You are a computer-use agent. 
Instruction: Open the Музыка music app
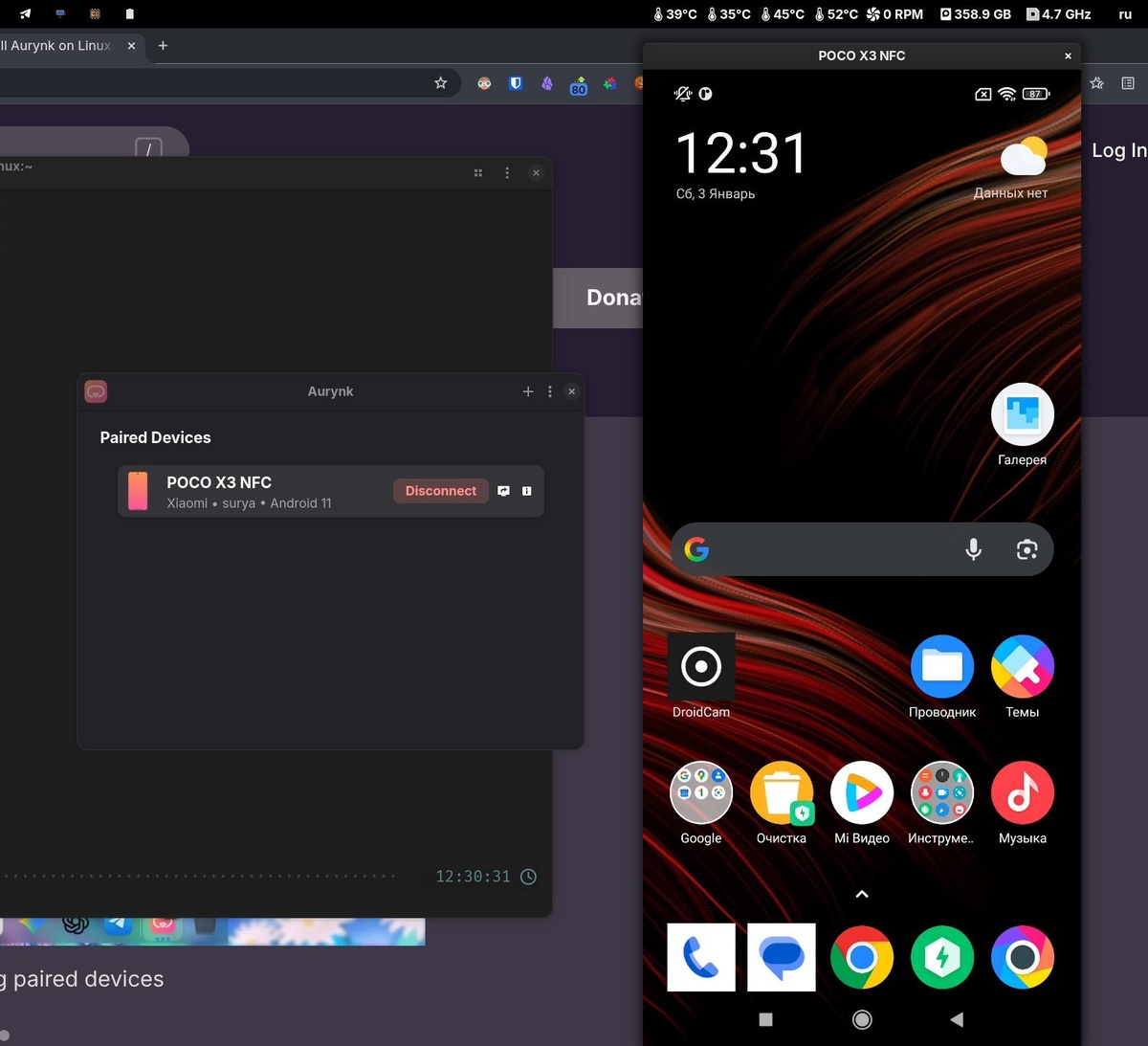click(x=1023, y=802)
